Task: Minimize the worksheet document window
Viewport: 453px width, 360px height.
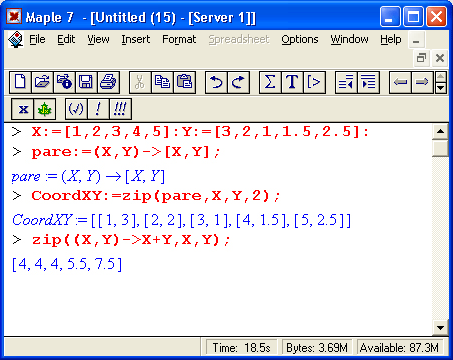Action: coord(416,41)
